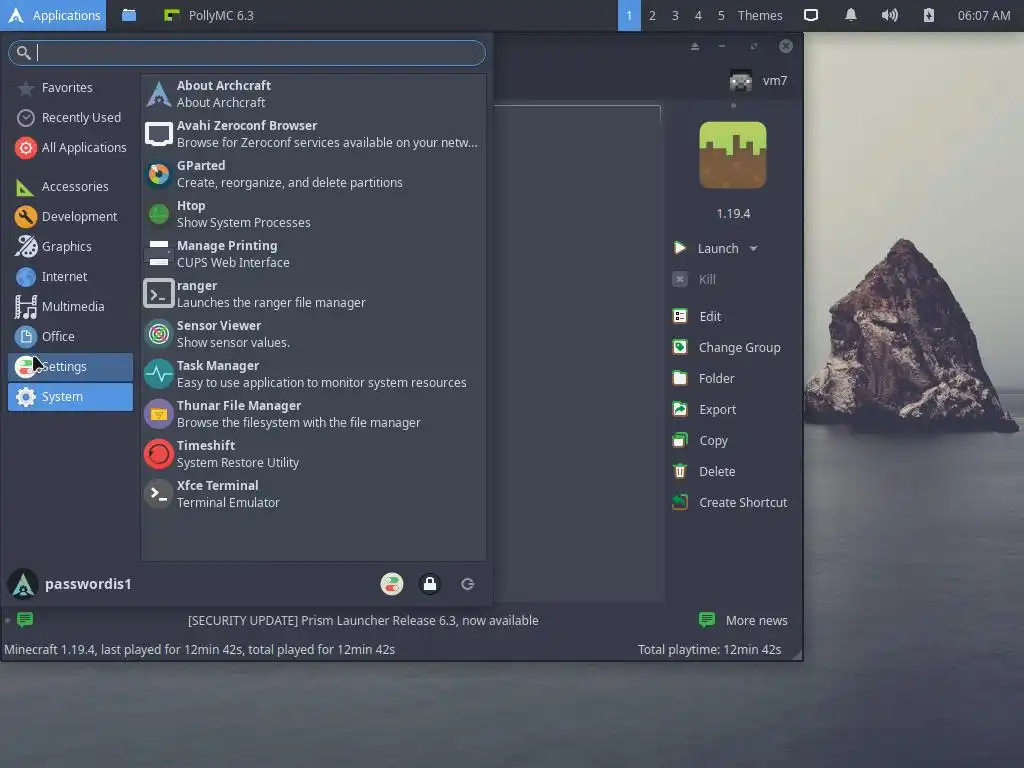The image size is (1024, 768).
Task: Expand the Launch dropdown arrow
Action: (x=754, y=249)
